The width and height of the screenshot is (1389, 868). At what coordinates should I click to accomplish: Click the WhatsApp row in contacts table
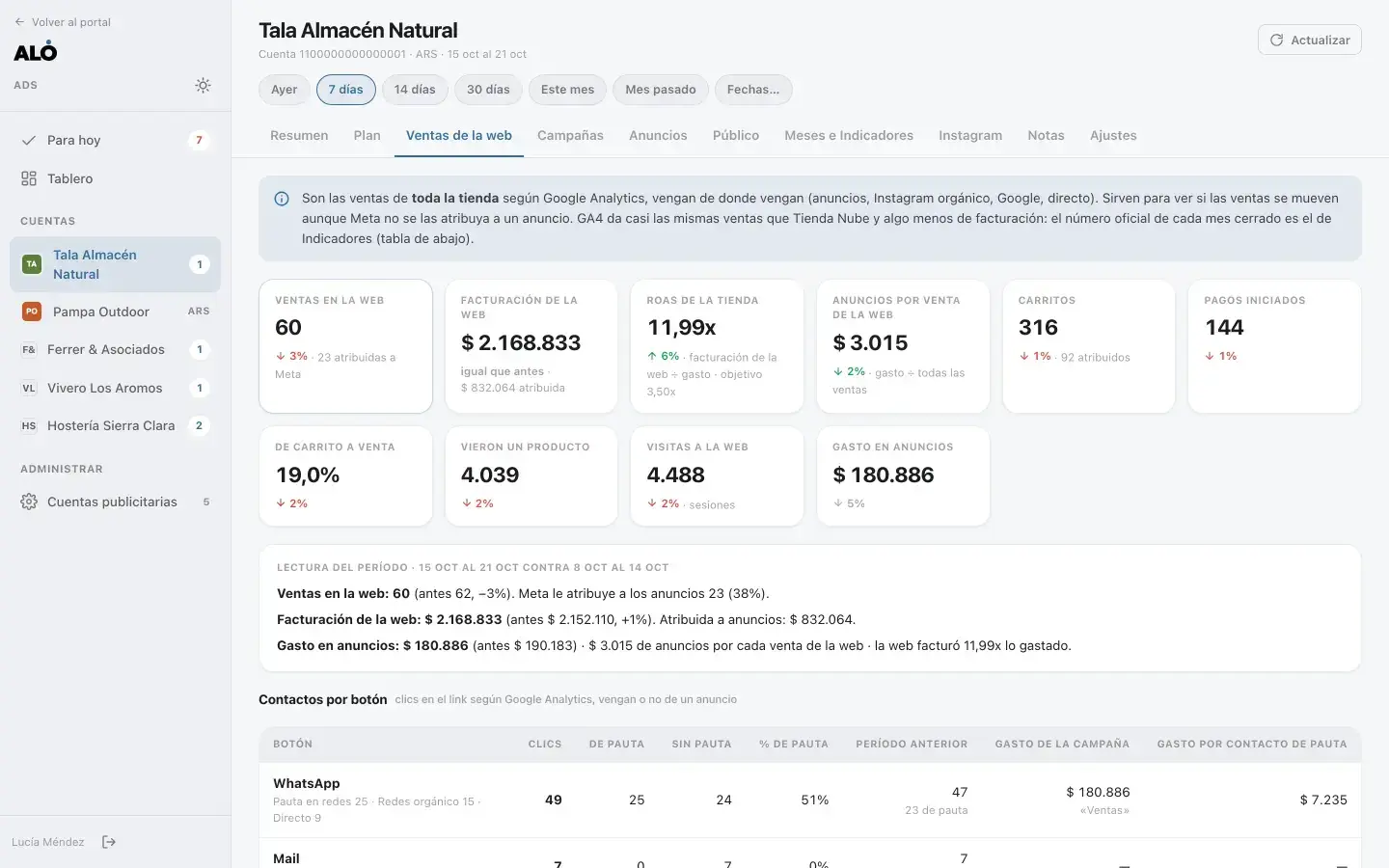[810, 800]
